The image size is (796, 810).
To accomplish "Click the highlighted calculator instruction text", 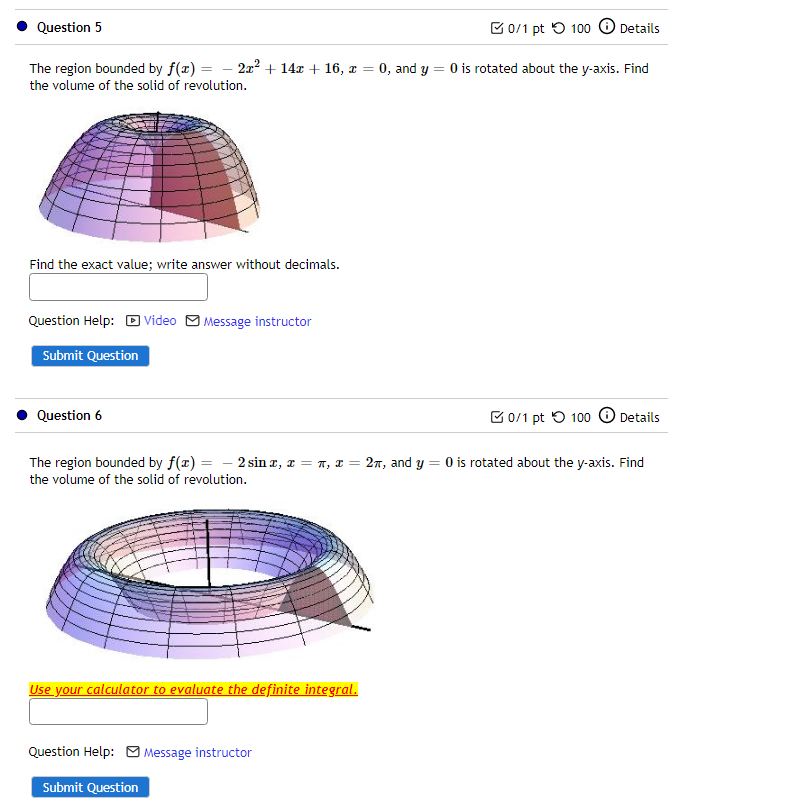I will pyautogui.click(x=193, y=689).
